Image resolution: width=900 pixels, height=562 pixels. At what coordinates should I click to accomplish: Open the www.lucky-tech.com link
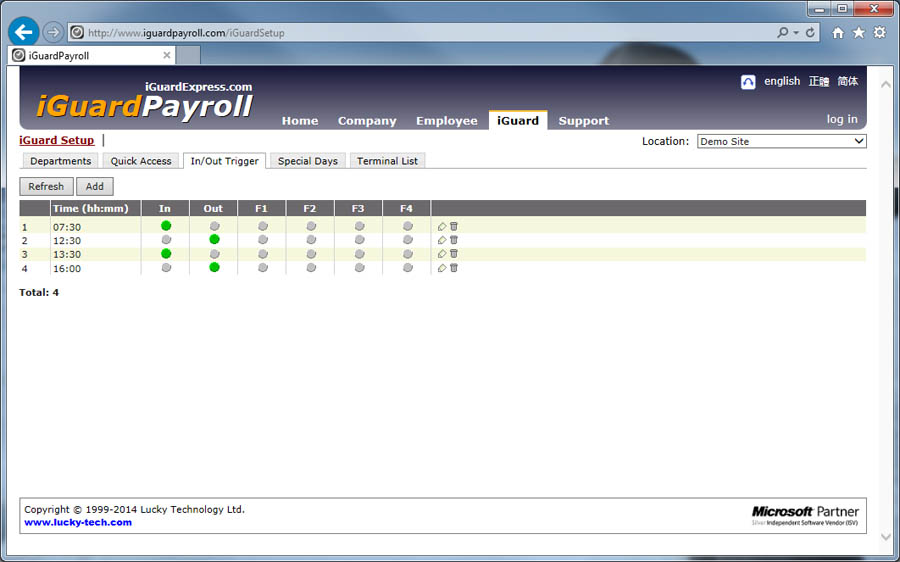pyautogui.click(x=78, y=522)
